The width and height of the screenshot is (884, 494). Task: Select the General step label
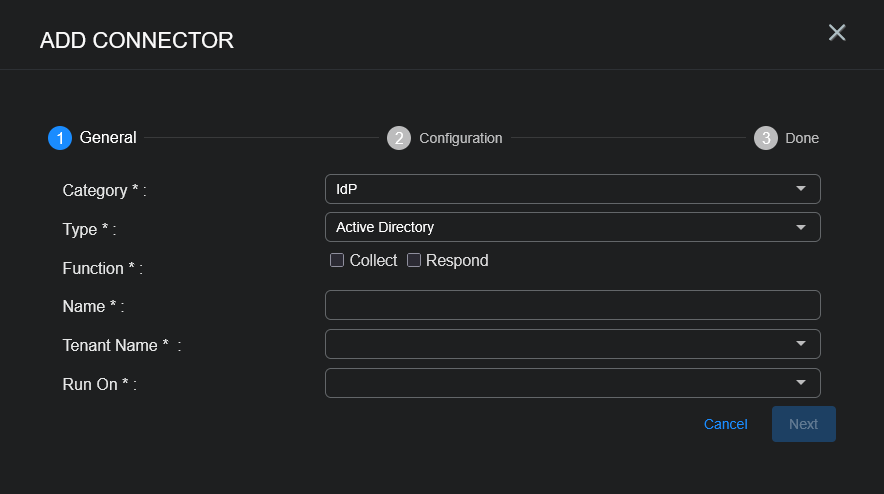(x=108, y=138)
